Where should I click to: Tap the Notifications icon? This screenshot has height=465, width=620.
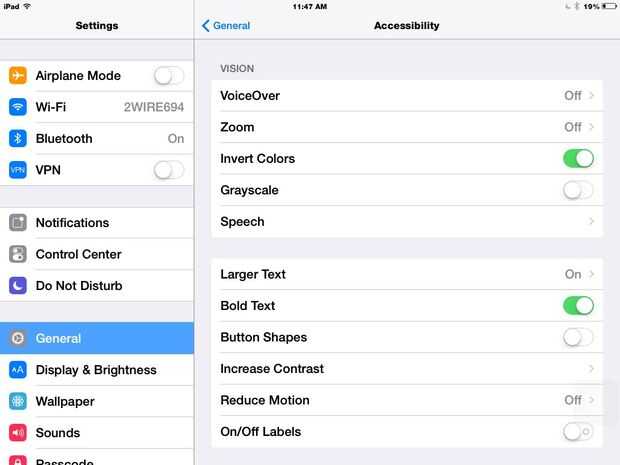18,223
